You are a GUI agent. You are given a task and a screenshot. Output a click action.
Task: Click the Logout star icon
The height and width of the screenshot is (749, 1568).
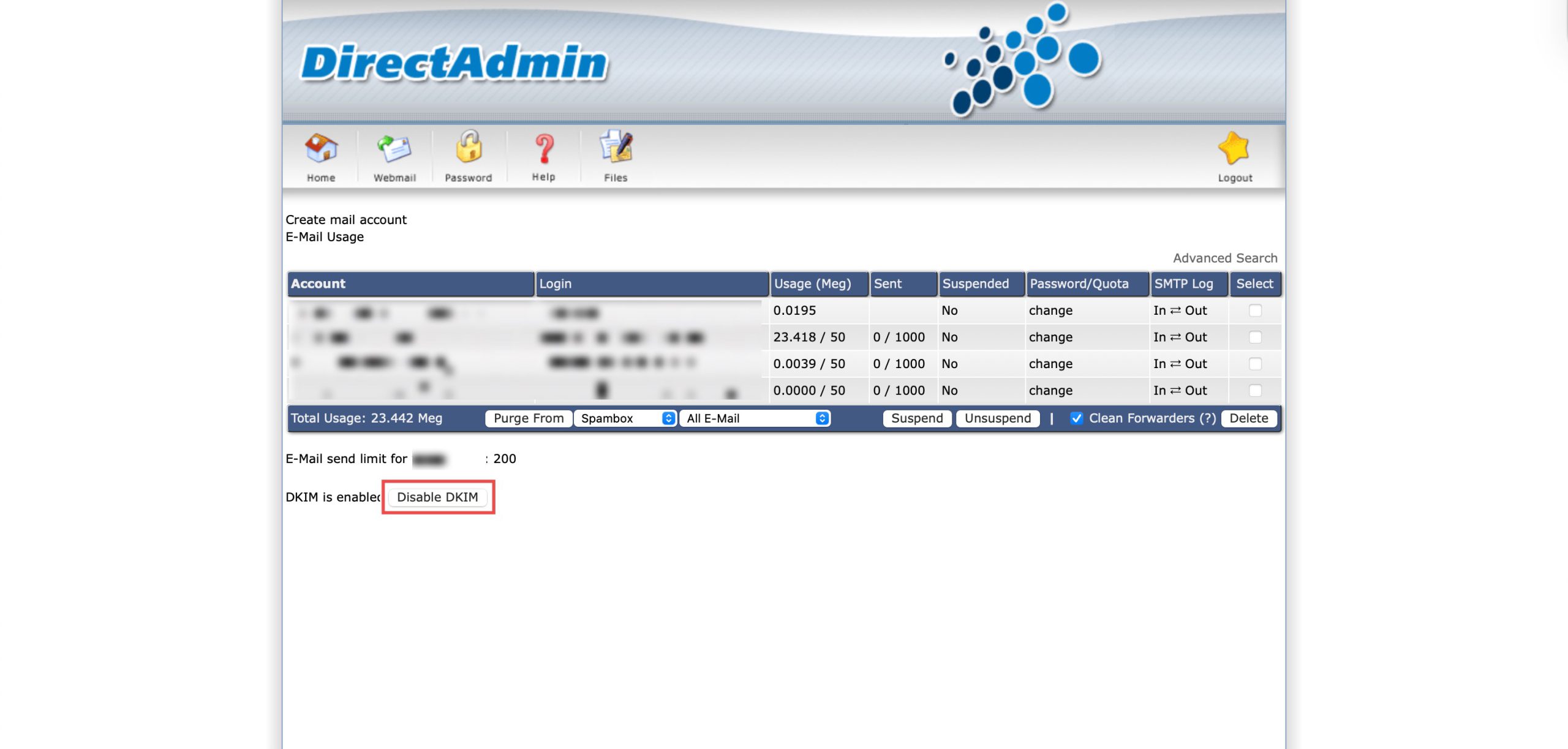[1234, 149]
